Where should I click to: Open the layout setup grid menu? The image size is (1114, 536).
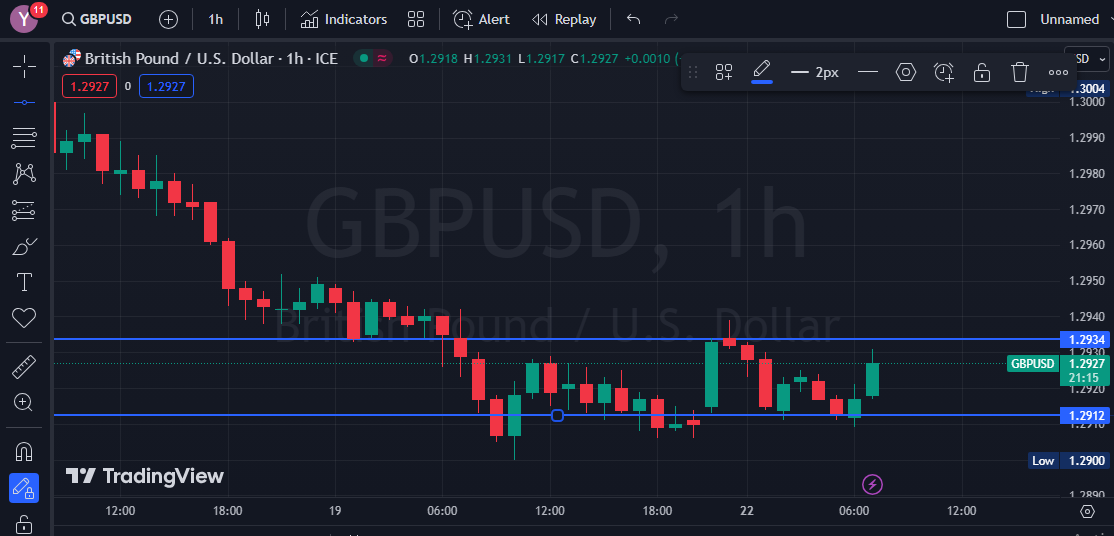pyautogui.click(x=416, y=19)
